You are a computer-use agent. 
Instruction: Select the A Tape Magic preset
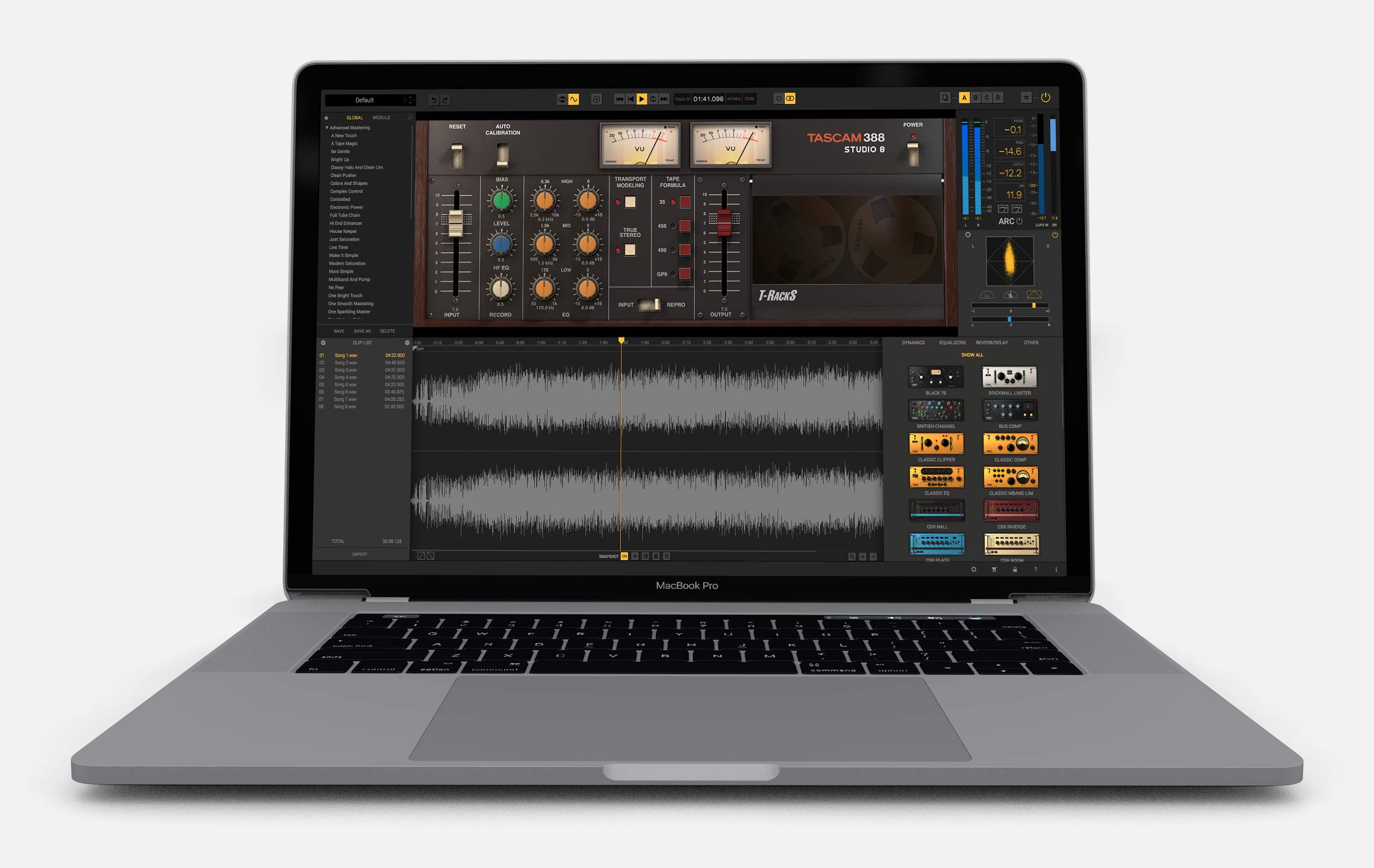[x=344, y=144]
